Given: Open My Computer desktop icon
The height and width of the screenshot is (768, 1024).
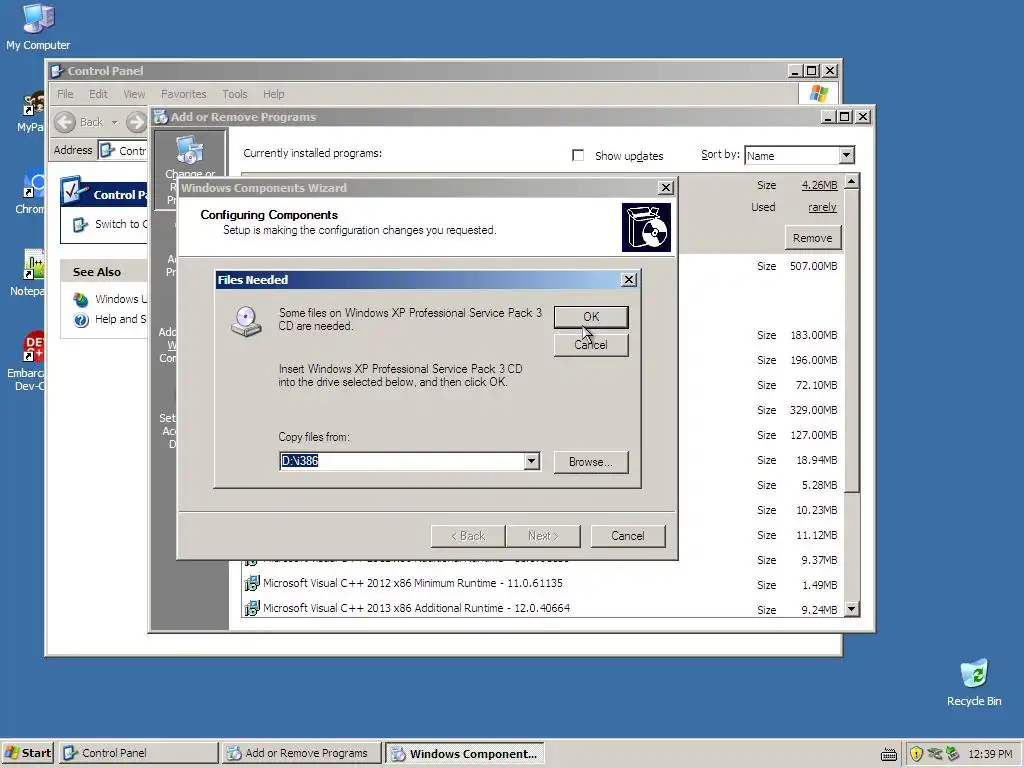Looking at the screenshot, I should 38,26.
